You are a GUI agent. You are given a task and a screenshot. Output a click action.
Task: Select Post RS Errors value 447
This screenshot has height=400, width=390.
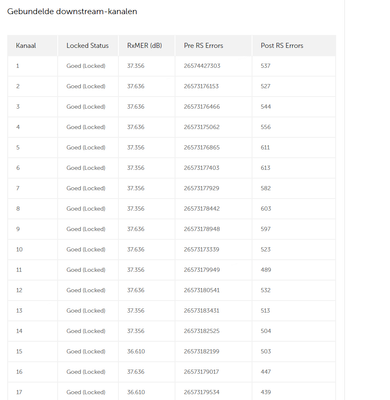pyautogui.click(x=266, y=372)
